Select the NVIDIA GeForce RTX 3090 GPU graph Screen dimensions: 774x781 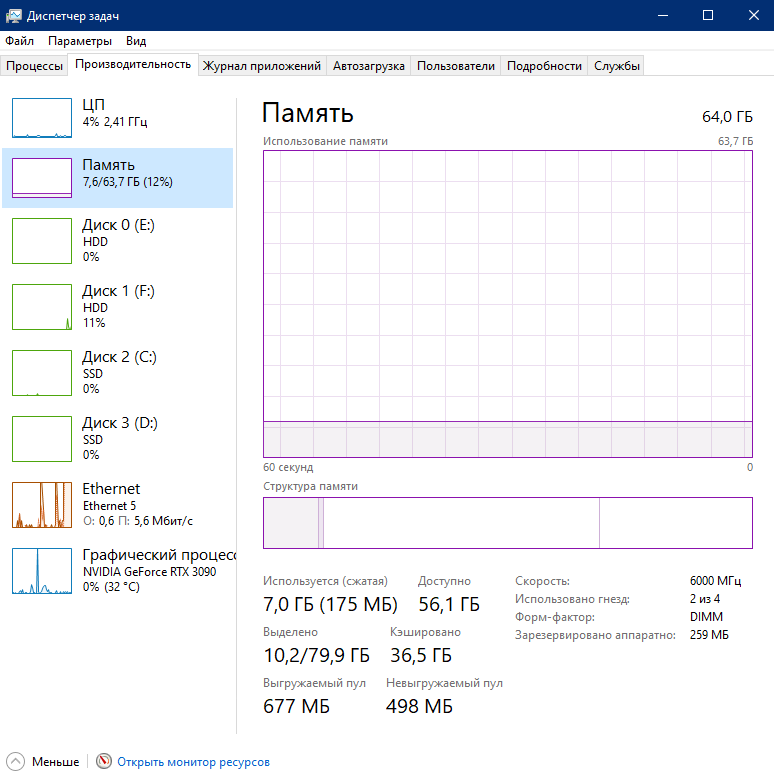[x=42, y=571]
